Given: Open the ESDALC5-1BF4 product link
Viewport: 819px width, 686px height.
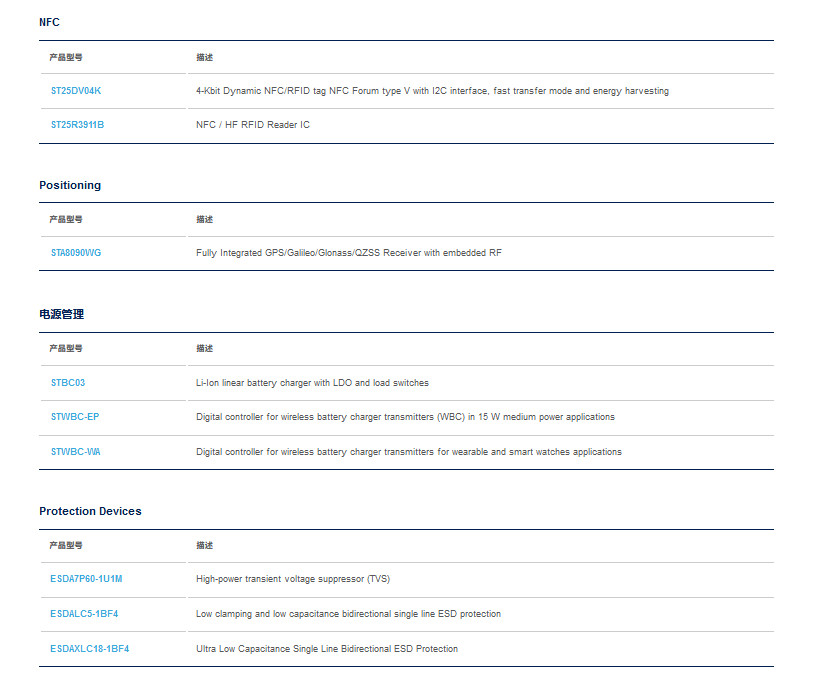Looking at the screenshot, I should [x=84, y=614].
